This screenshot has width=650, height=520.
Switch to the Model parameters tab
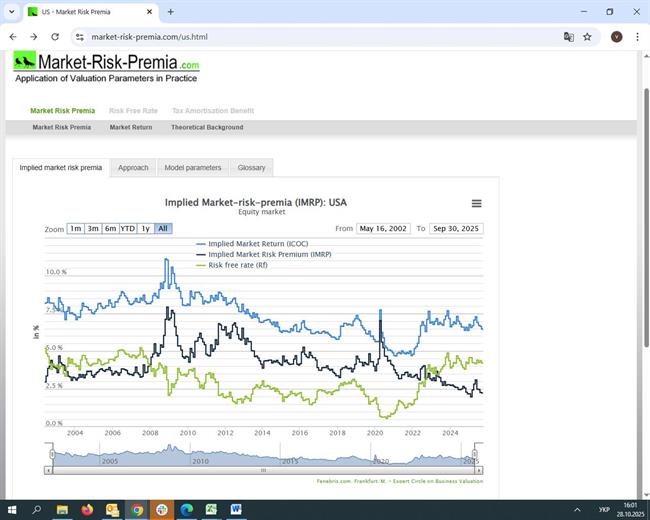[193, 168]
